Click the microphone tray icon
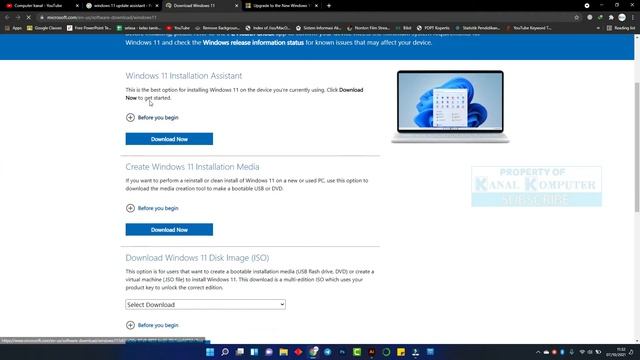Screen dimensions: 640x360 tap(572, 352)
